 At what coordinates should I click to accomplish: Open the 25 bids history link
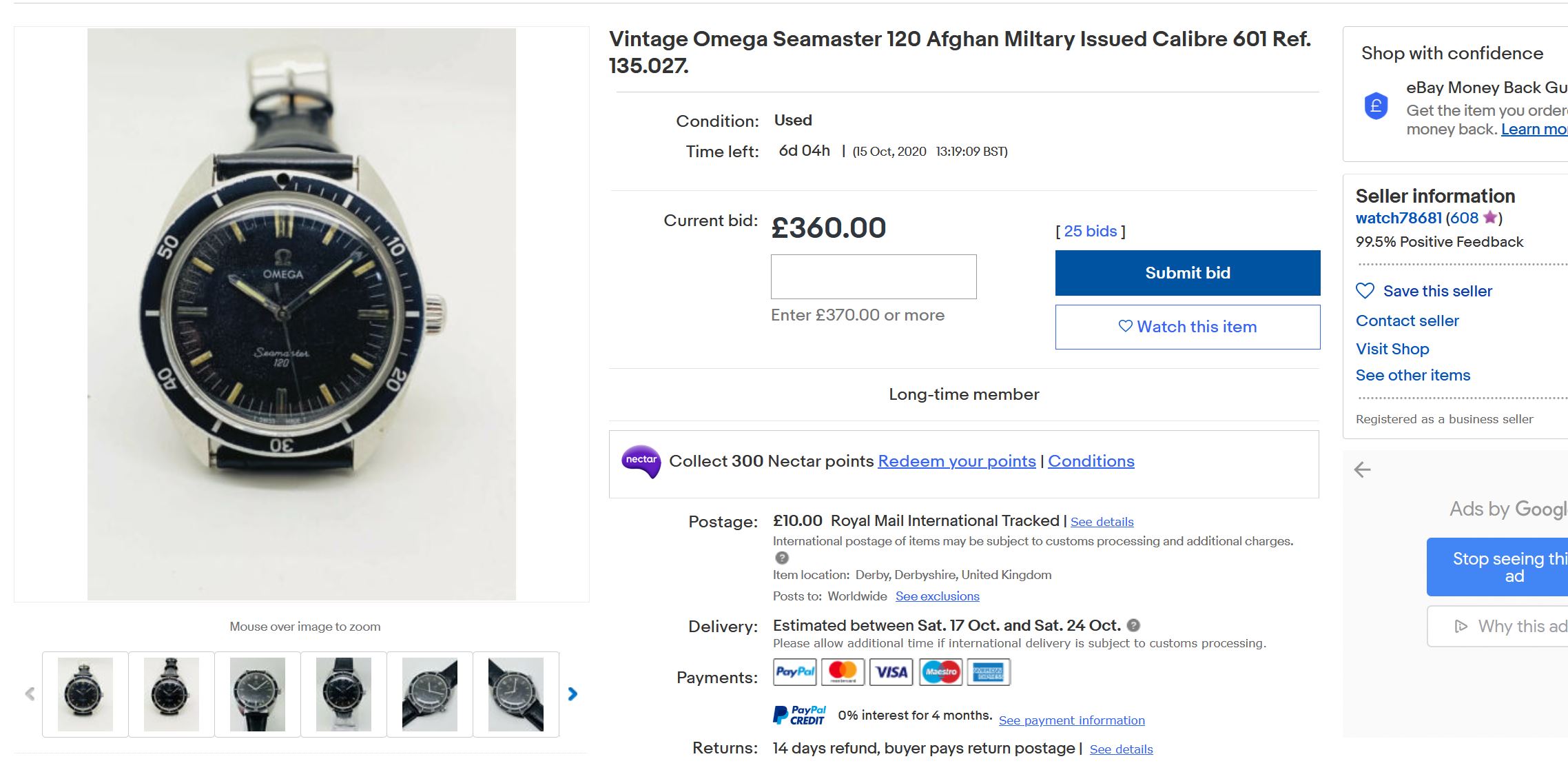(1090, 231)
